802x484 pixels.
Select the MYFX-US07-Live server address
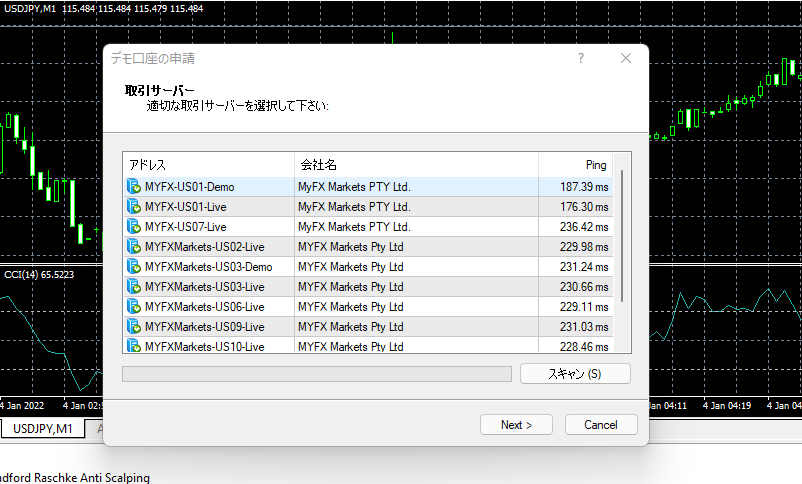pyautogui.click(x=186, y=227)
